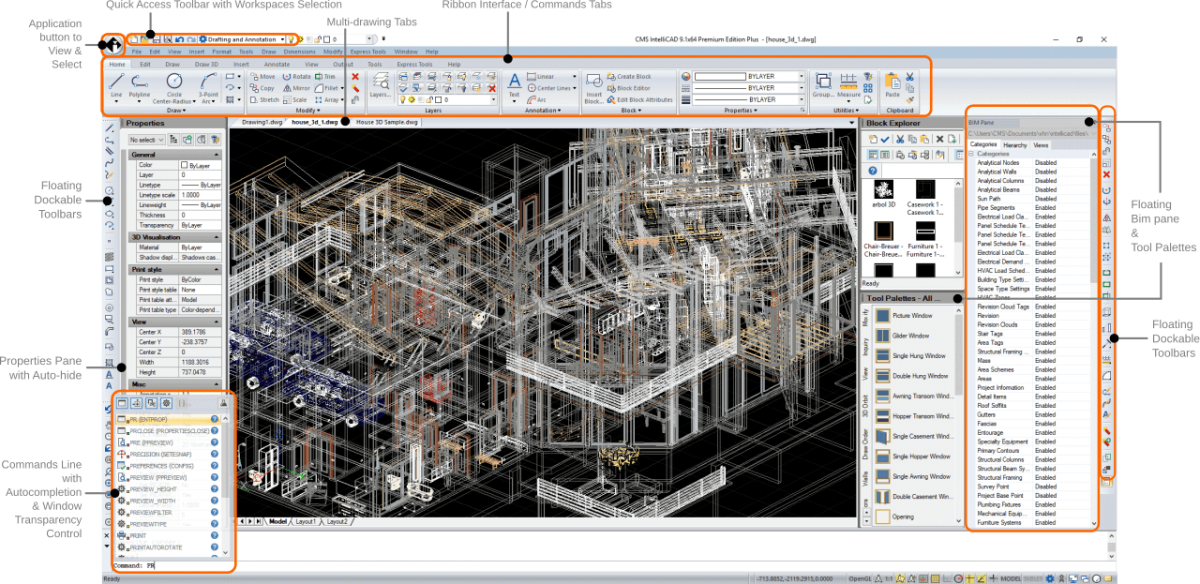Click the Cut icon in Block Explorer toolbar

pyautogui.click(x=900, y=139)
